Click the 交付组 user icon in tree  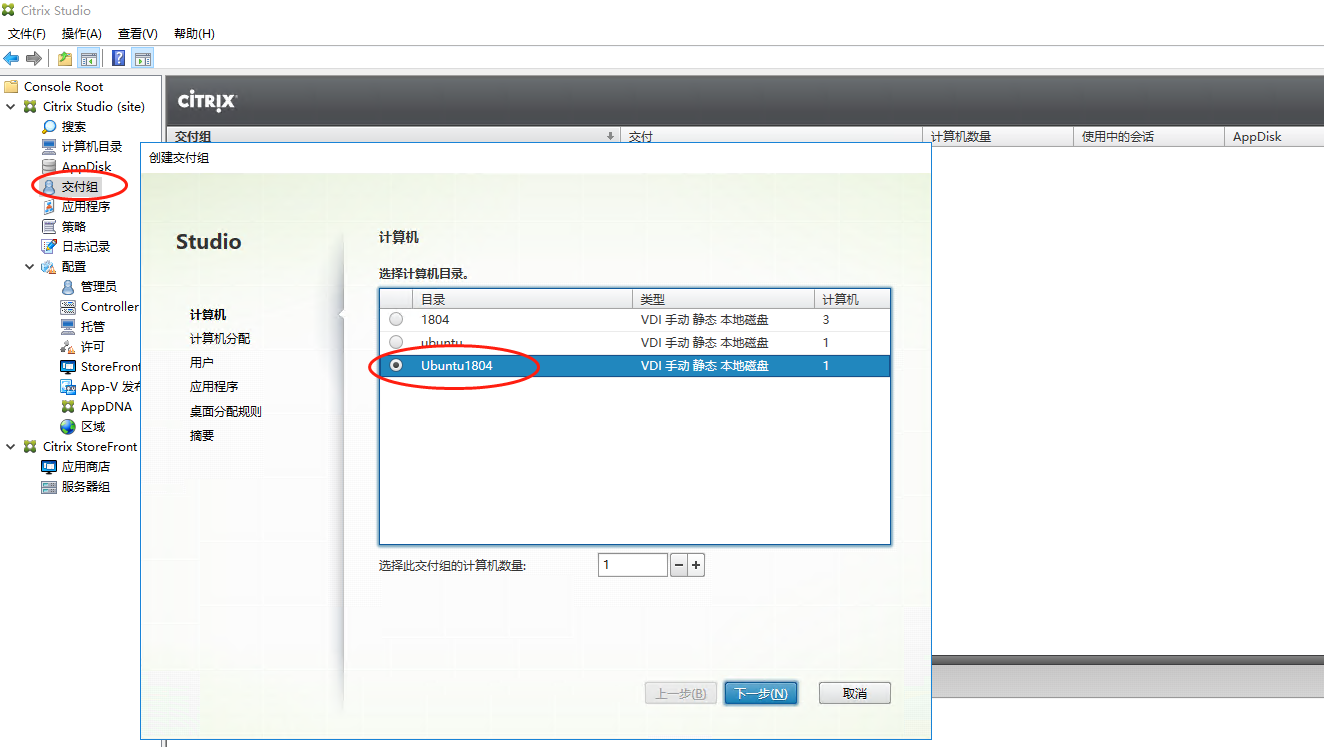coord(49,186)
